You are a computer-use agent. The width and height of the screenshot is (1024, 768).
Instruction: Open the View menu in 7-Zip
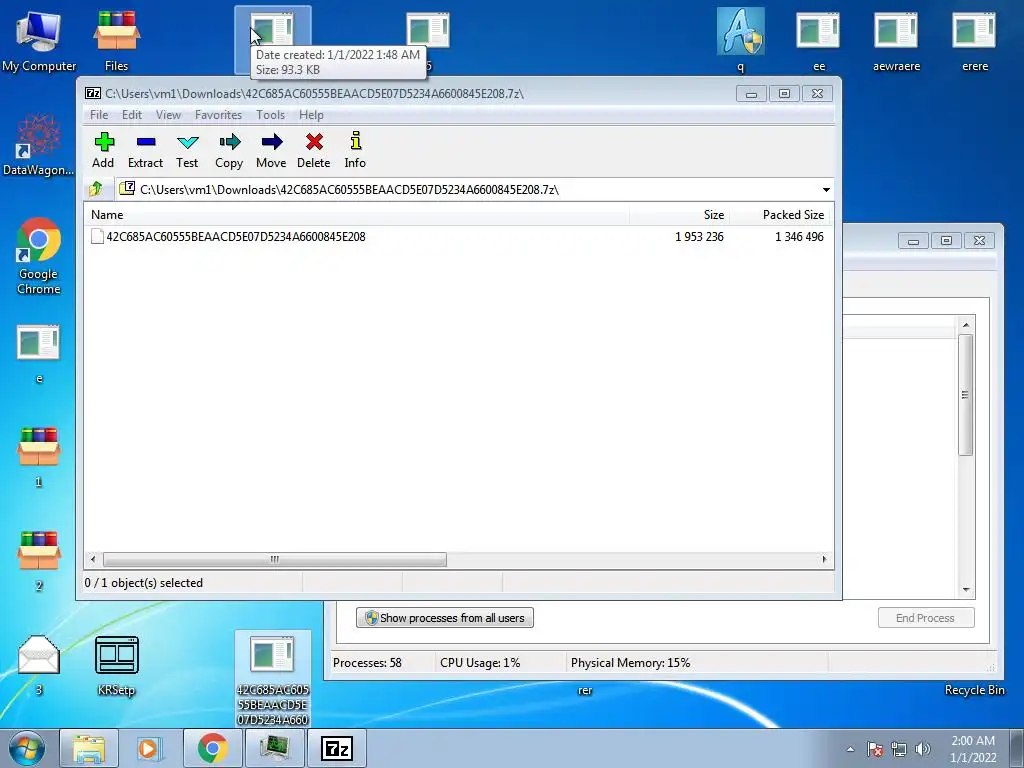tap(168, 115)
